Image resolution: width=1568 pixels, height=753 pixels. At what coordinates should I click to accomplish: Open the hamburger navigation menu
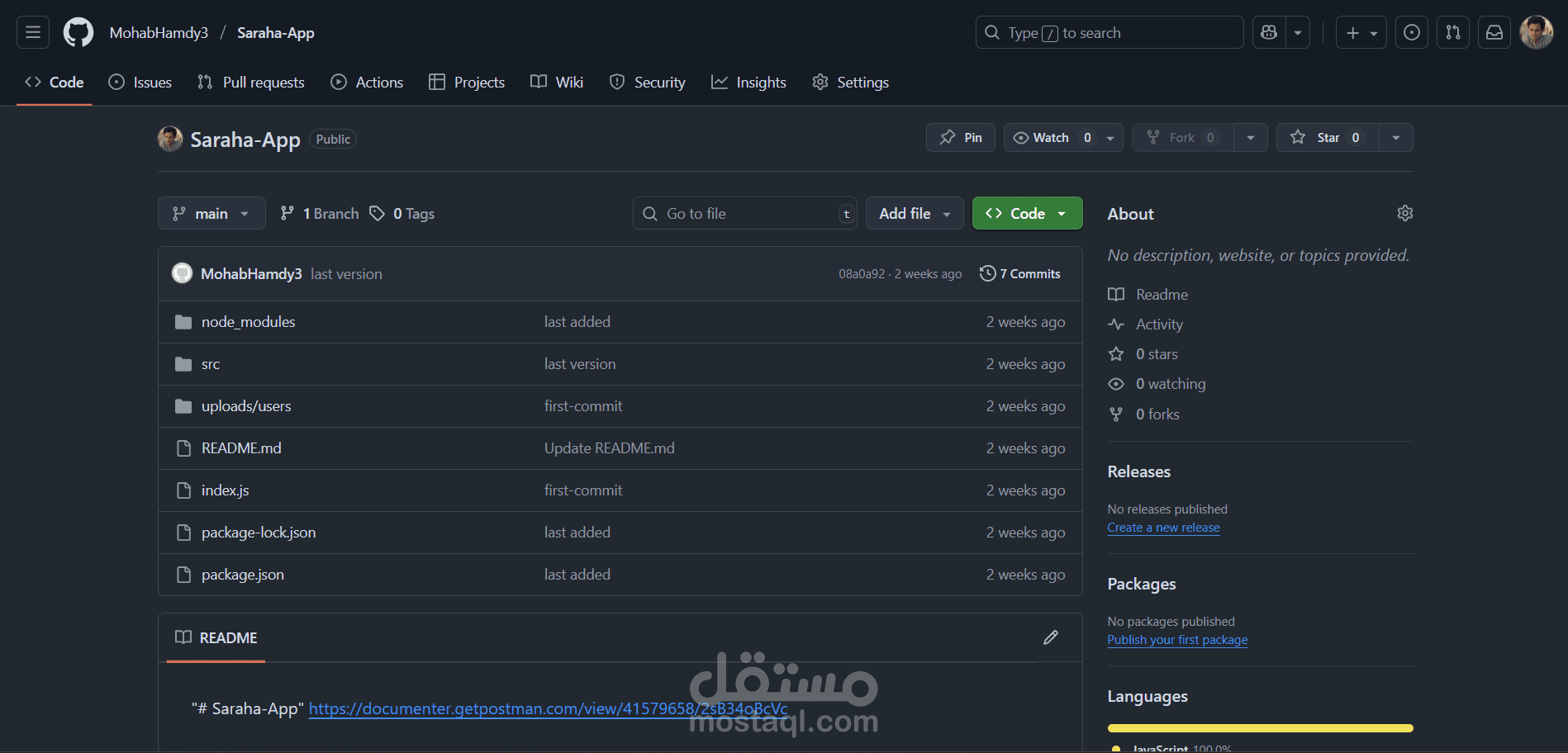tap(33, 33)
